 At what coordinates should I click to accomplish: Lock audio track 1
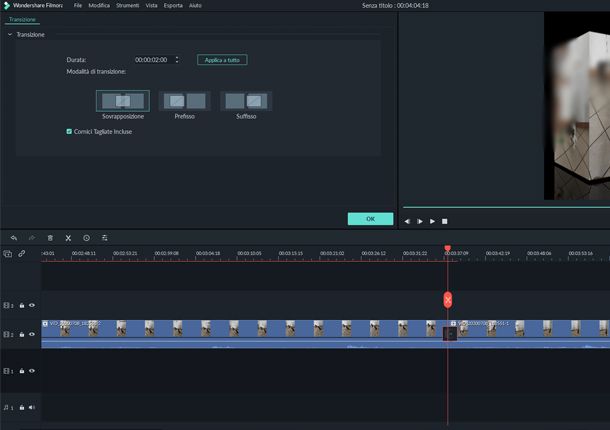(x=22, y=407)
